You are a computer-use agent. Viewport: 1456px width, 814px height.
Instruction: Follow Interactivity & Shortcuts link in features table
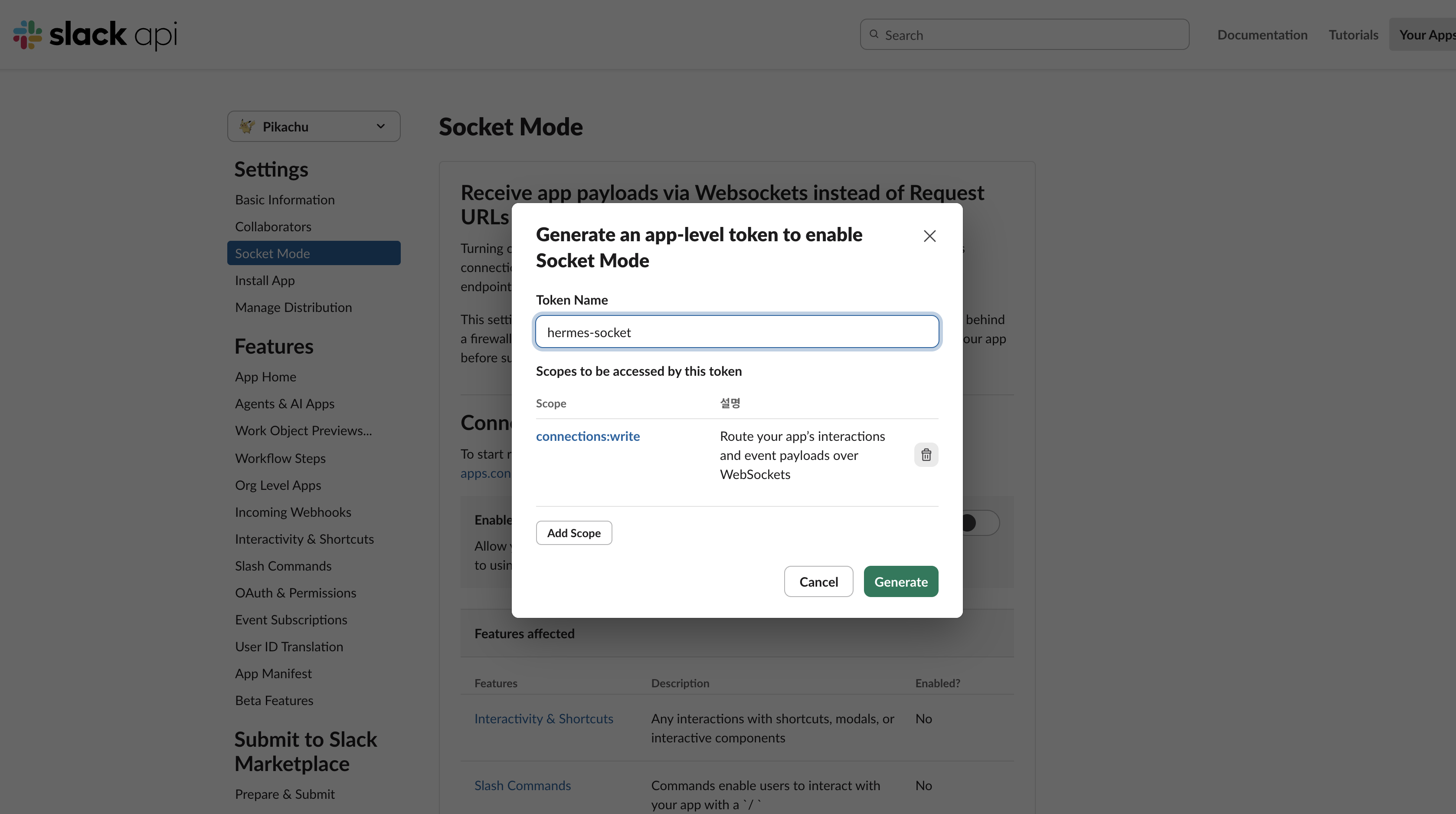tap(544, 719)
